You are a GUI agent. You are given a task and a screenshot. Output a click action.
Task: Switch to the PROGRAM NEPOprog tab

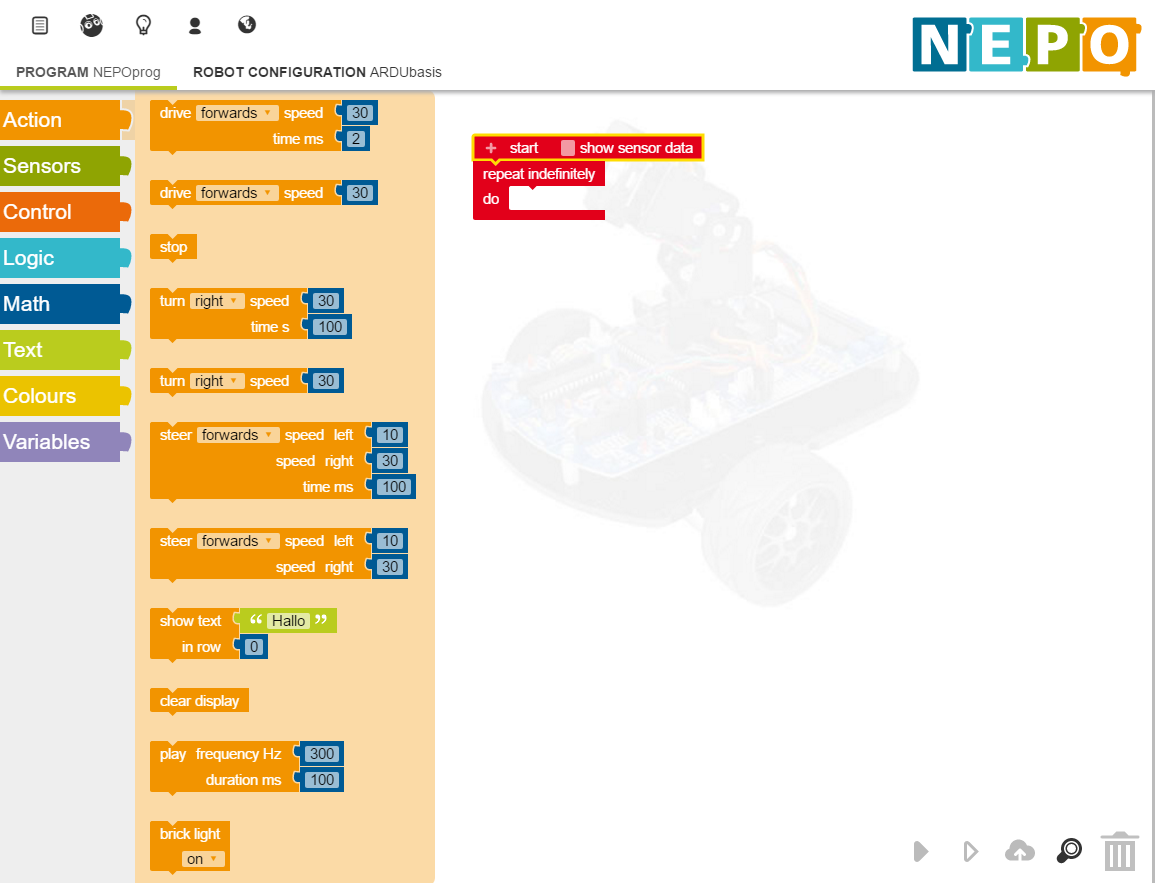point(88,72)
